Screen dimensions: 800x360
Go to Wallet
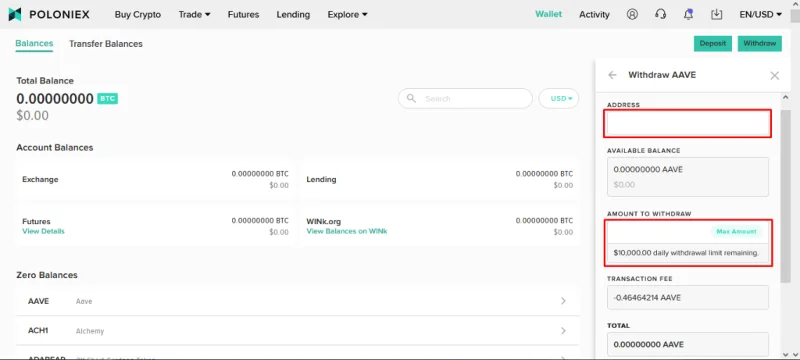(x=548, y=14)
